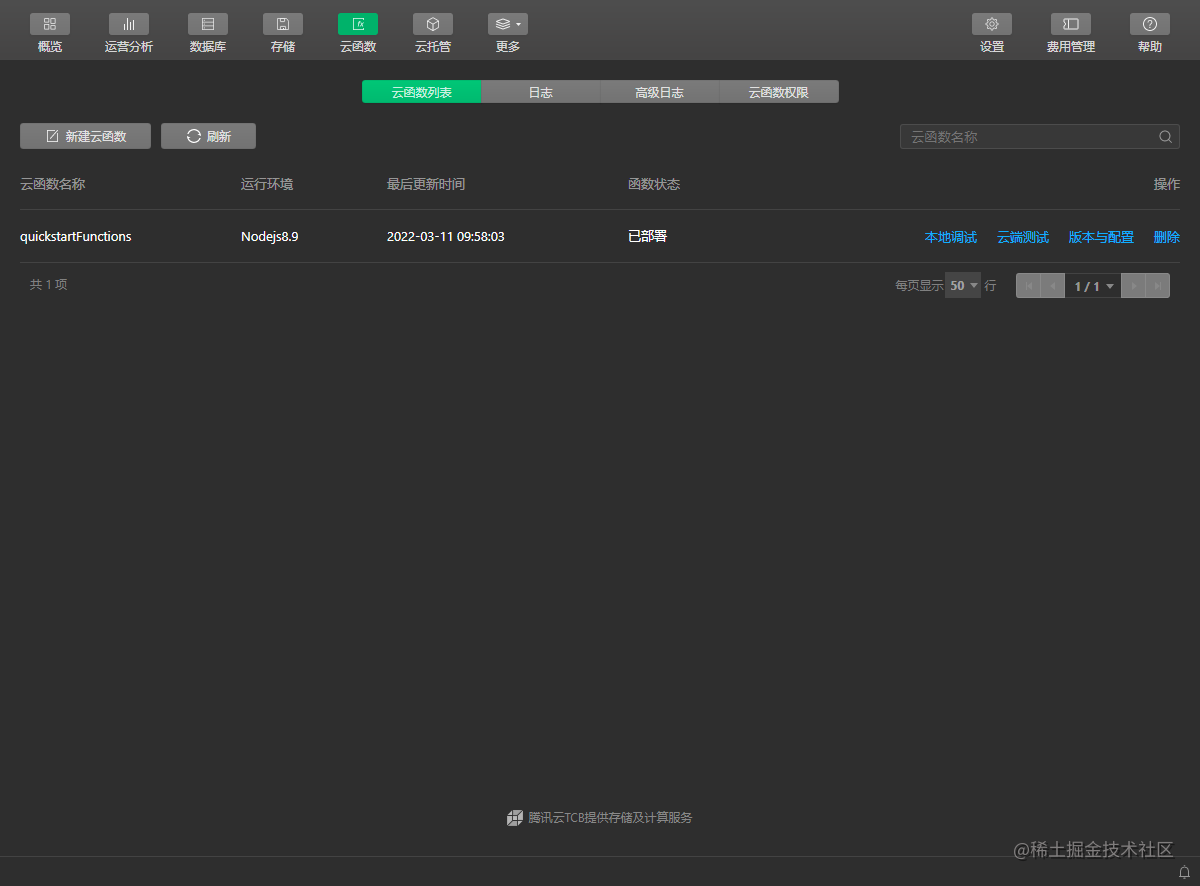Screen dimensions: 1200x886
Task: Open the 1 / 1 page selector
Action: (1093, 286)
